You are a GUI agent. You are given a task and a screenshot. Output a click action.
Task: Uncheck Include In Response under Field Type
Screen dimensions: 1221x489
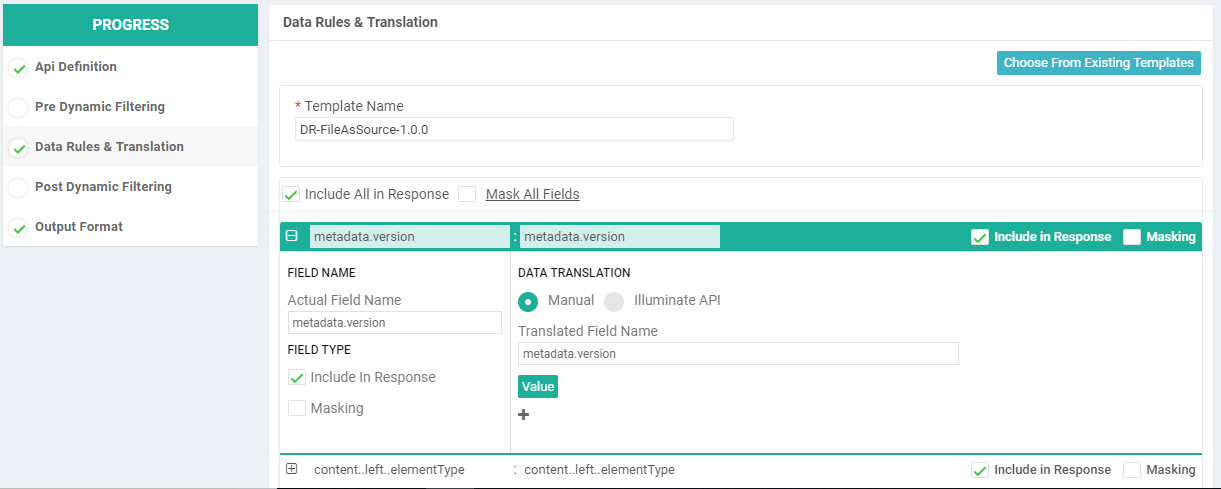click(297, 378)
